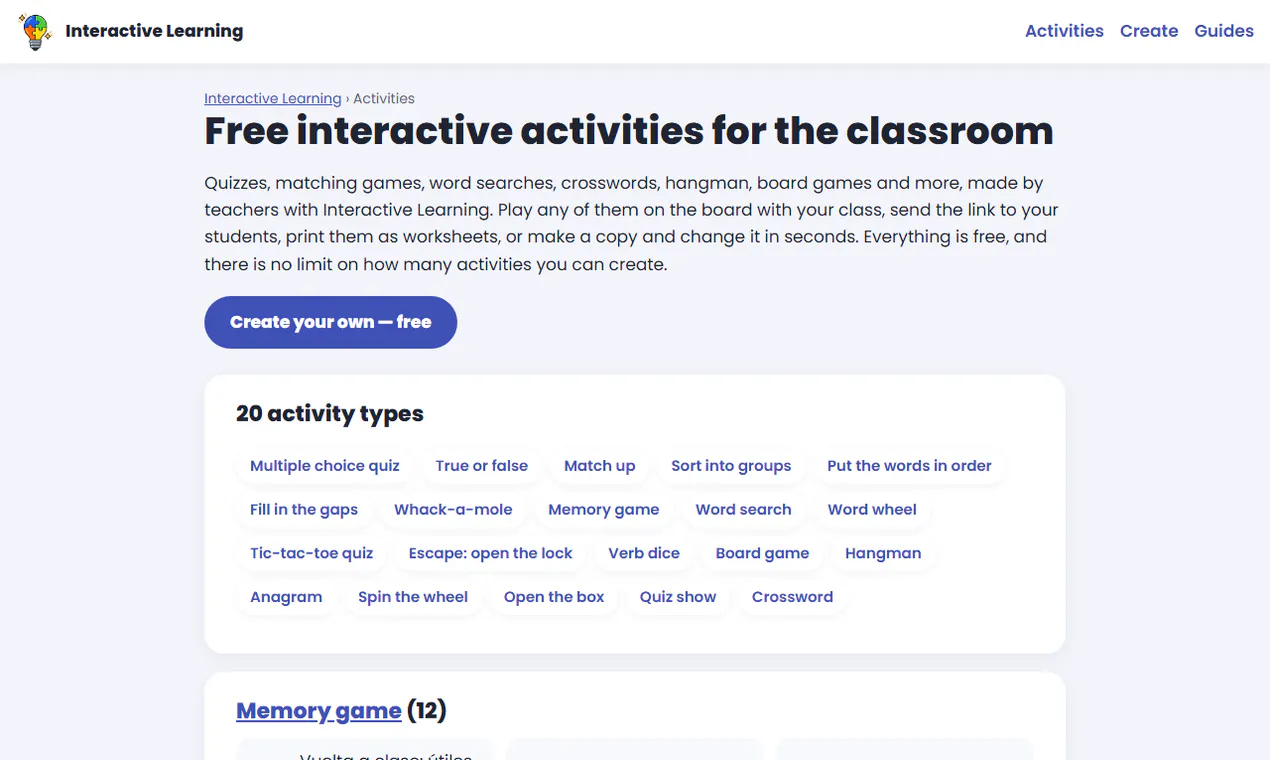This screenshot has height=760, width=1270.
Task: Click the 'Free interactive activities for the classroom' heading
Action: coord(629,131)
